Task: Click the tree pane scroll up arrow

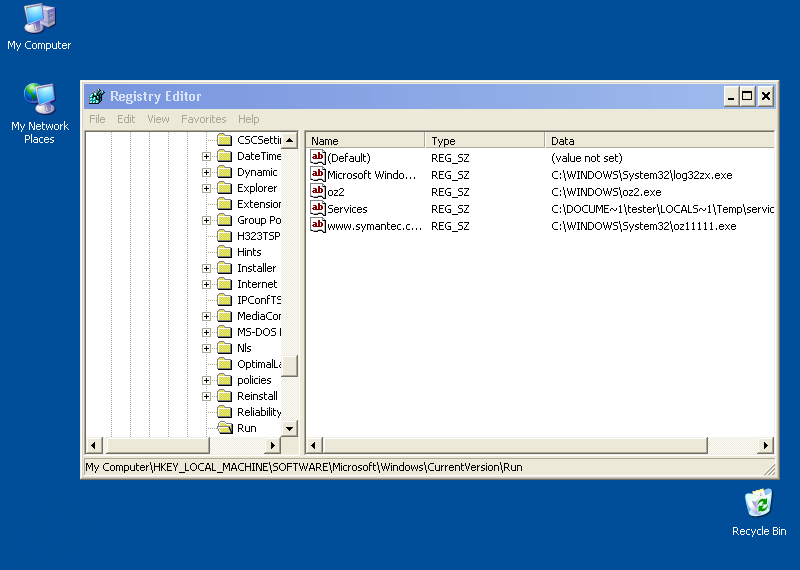Action: click(289, 140)
